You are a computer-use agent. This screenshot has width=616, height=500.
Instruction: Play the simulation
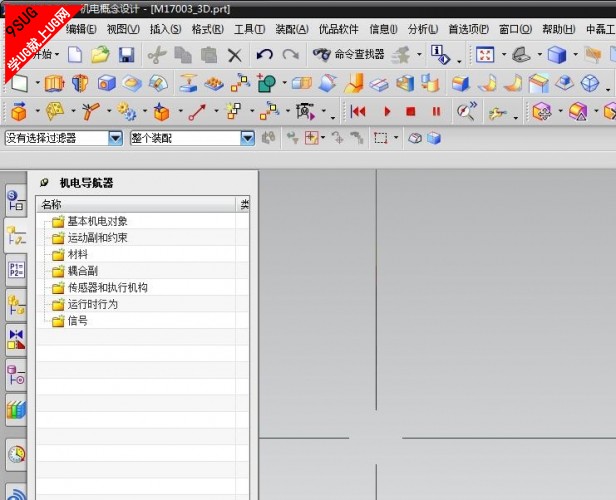pyautogui.click(x=387, y=112)
